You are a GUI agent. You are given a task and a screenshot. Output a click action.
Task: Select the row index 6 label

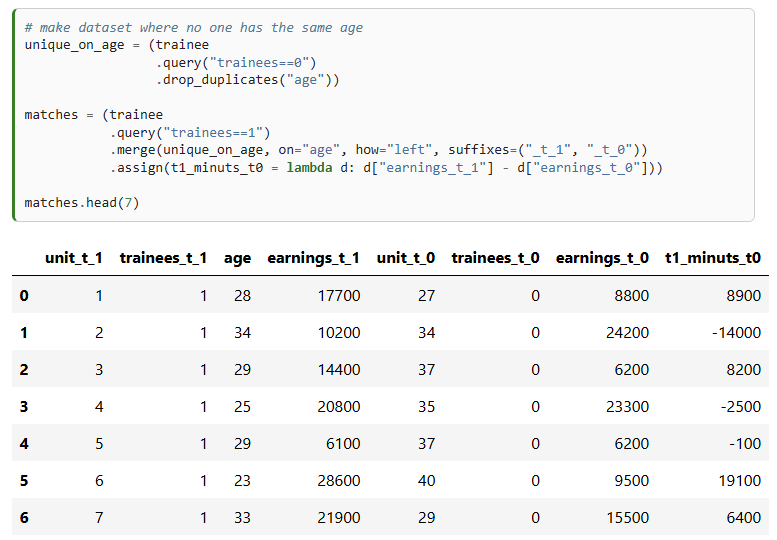pyautogui.click(x=24, y=518)
